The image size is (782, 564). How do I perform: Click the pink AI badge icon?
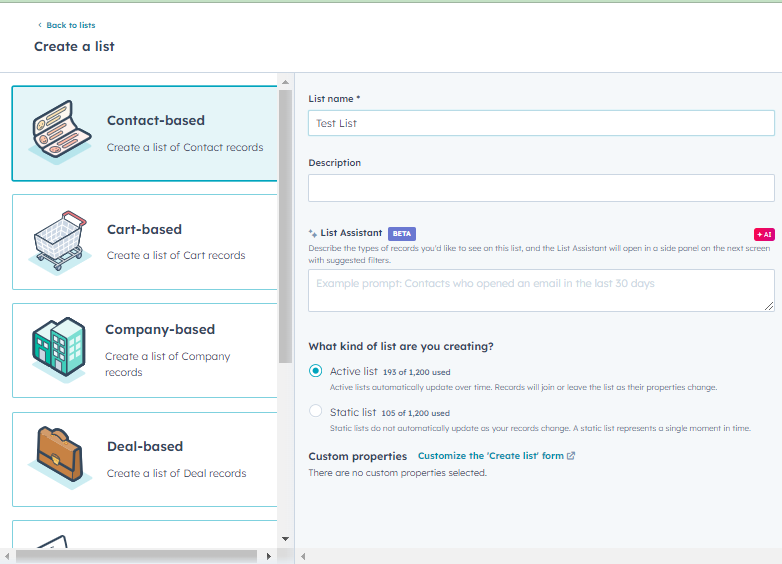[x=764, y=234]
